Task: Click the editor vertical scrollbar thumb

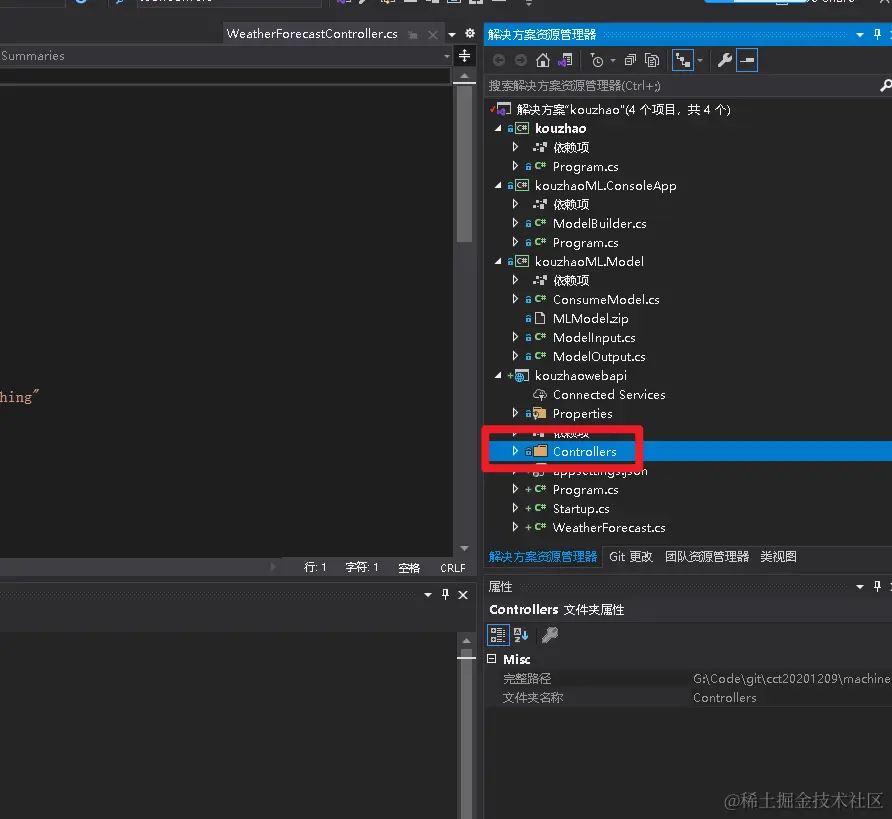Action: coord(464,163)
